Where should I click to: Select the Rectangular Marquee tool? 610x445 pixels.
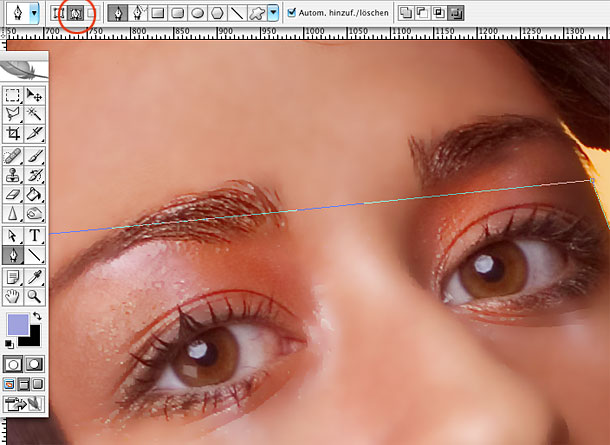click(x=13, y=96)
